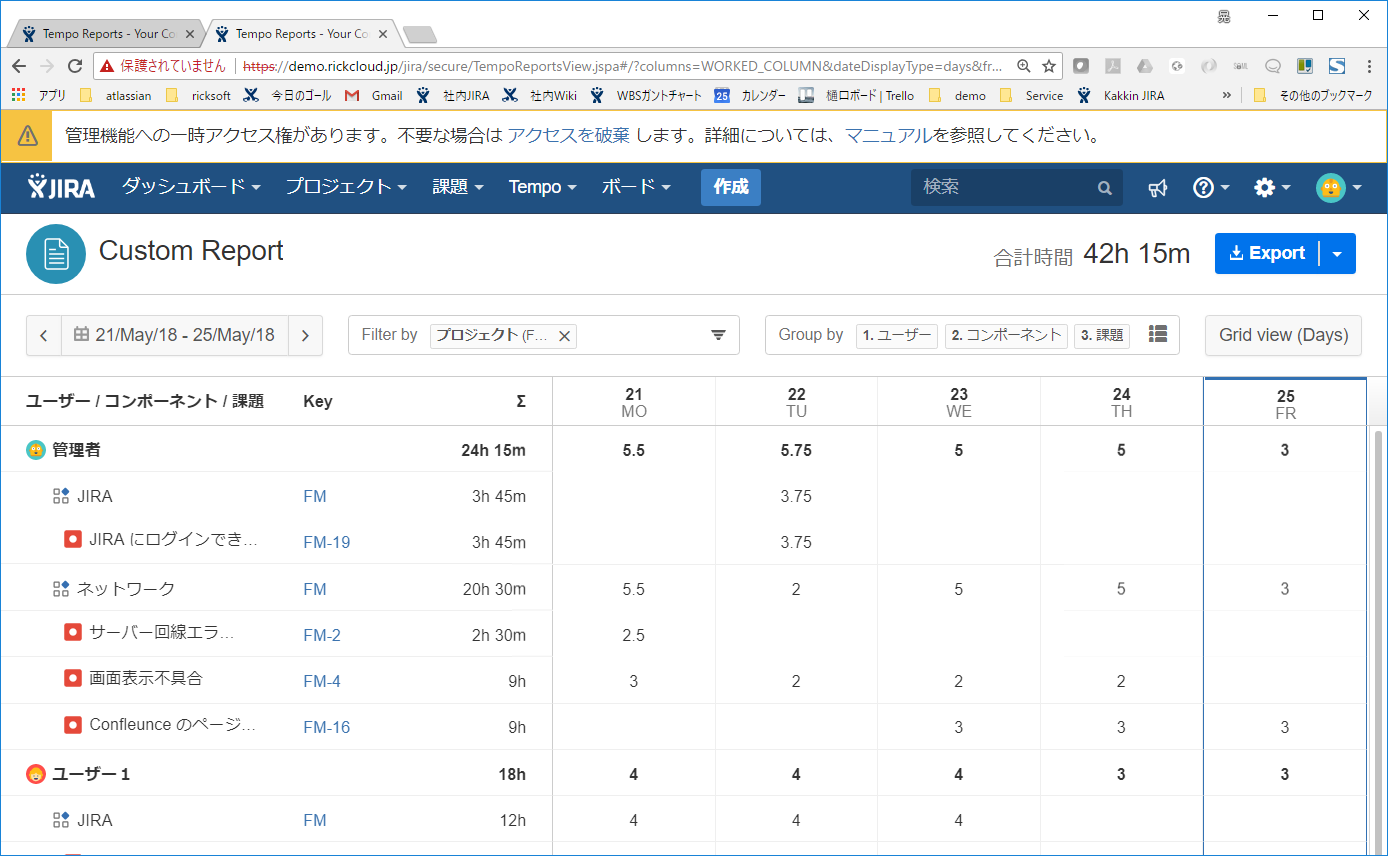Click the Σ total column header
Image resolution: width=1388 pixels, height=856 pixels.
(x=521, y=402)
